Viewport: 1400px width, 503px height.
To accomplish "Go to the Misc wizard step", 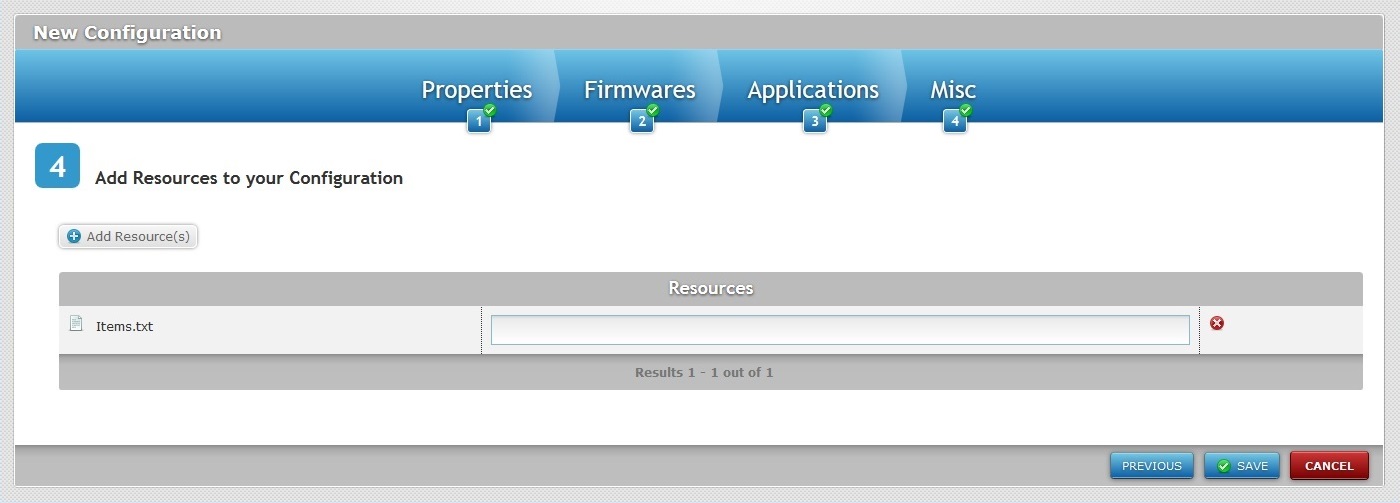I will click(x=953, y=90).
